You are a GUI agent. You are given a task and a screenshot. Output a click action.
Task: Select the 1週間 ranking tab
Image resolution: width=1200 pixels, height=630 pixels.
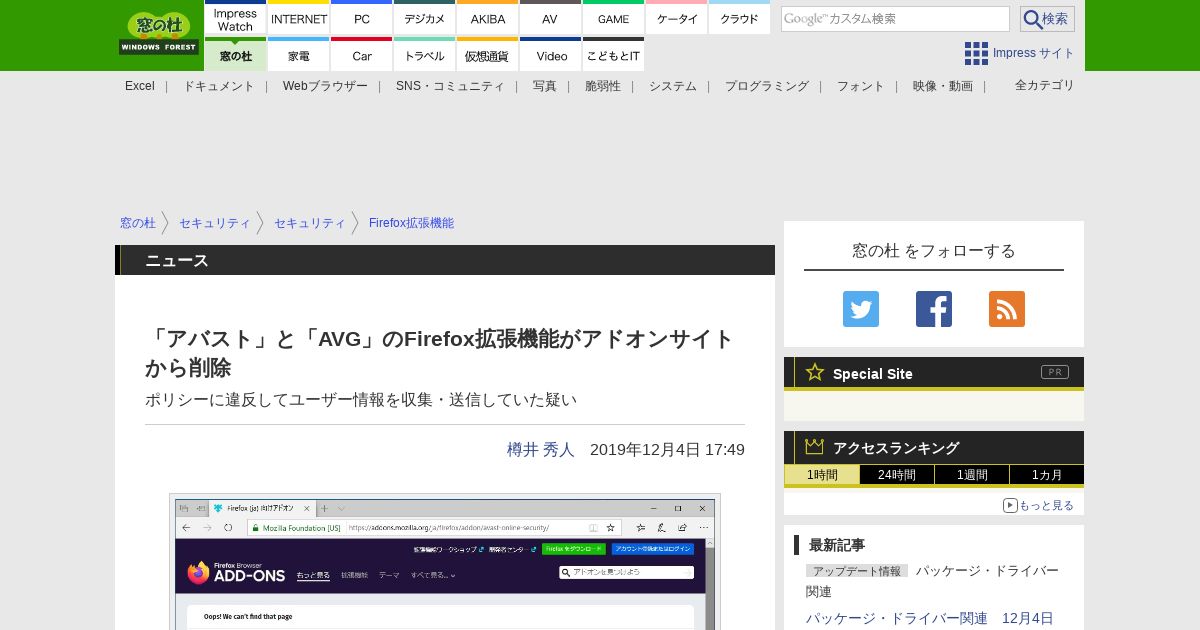click(x=972, y=475)
